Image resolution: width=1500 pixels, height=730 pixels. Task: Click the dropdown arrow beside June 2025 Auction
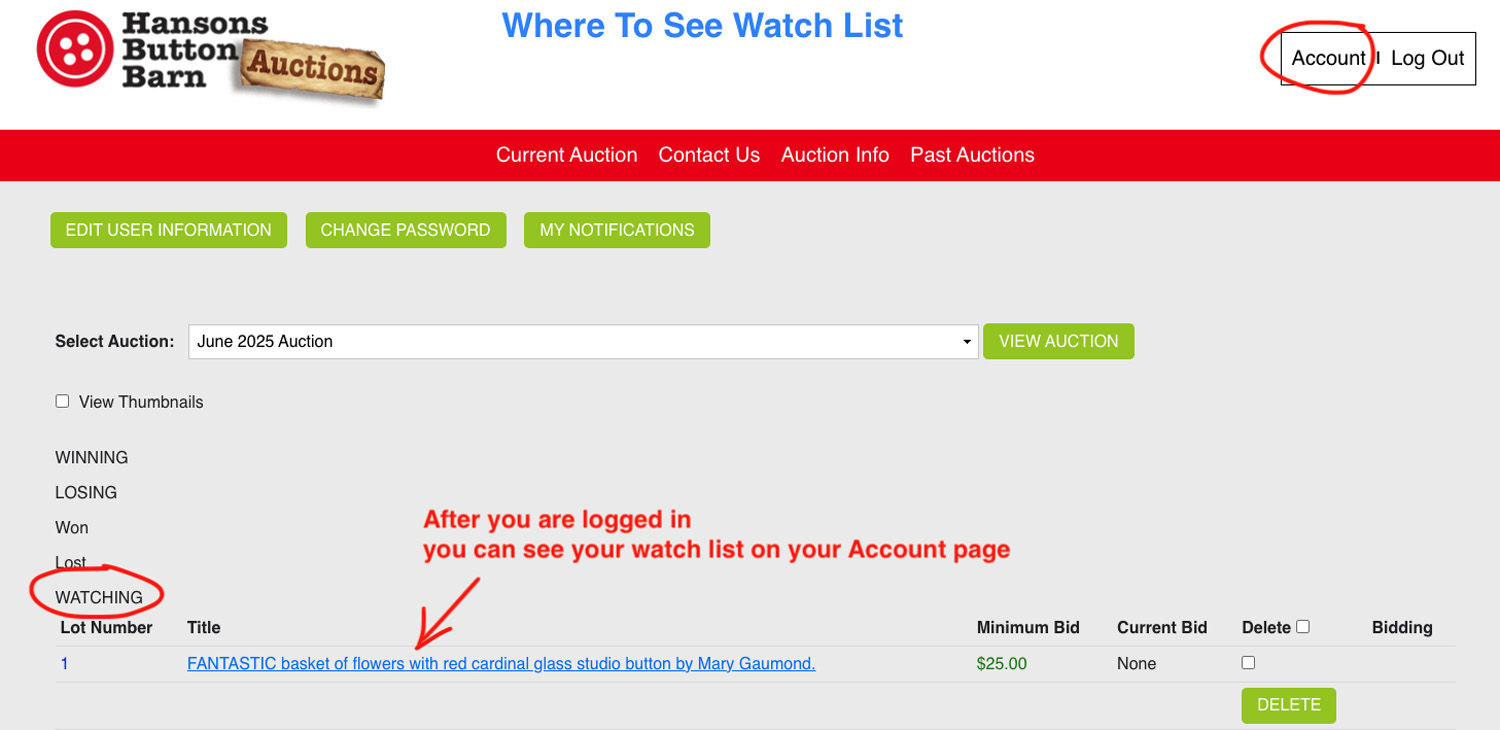pyautogui.click(x=966, y=342)
